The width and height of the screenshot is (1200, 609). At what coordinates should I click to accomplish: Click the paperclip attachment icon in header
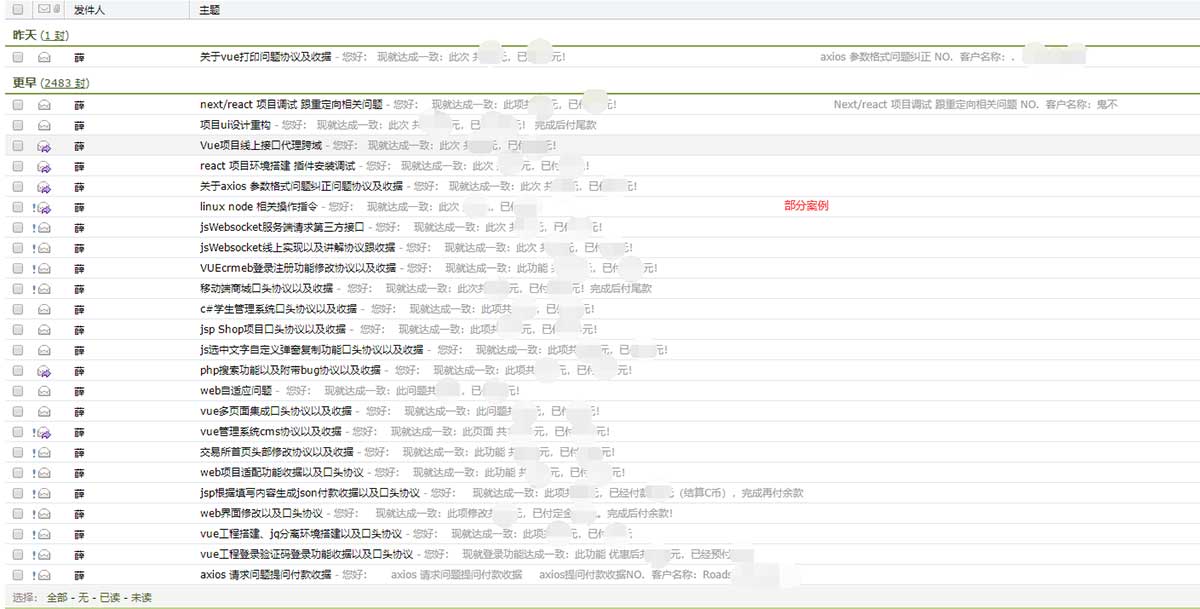point(56,10)
